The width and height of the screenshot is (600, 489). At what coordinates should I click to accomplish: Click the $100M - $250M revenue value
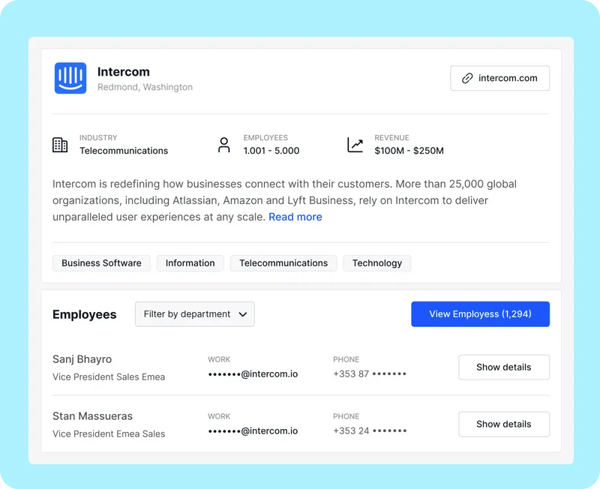click(409, 151)
